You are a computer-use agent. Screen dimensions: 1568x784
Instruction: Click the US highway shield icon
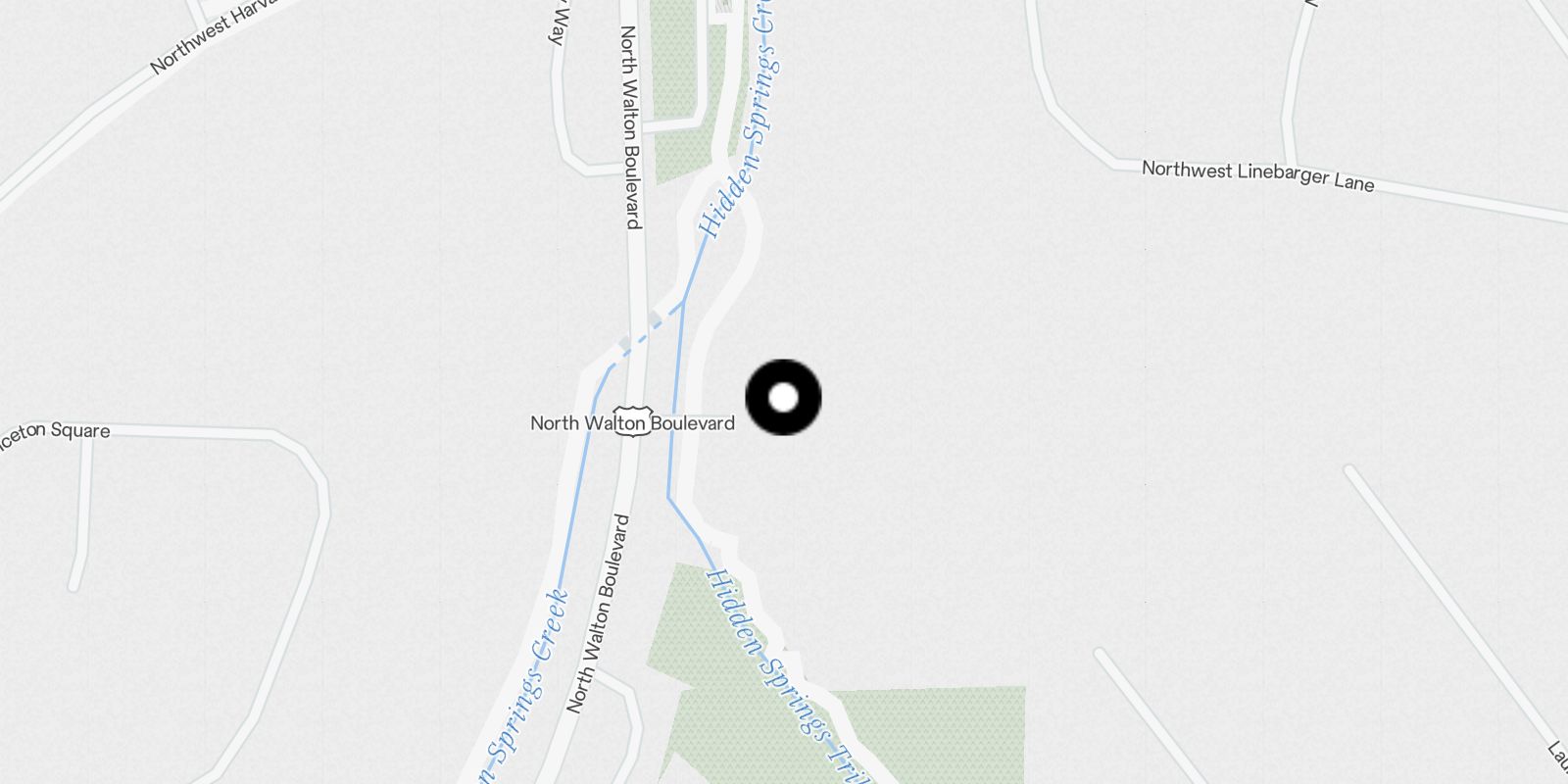pyautogui.click(x=632, y=420)
